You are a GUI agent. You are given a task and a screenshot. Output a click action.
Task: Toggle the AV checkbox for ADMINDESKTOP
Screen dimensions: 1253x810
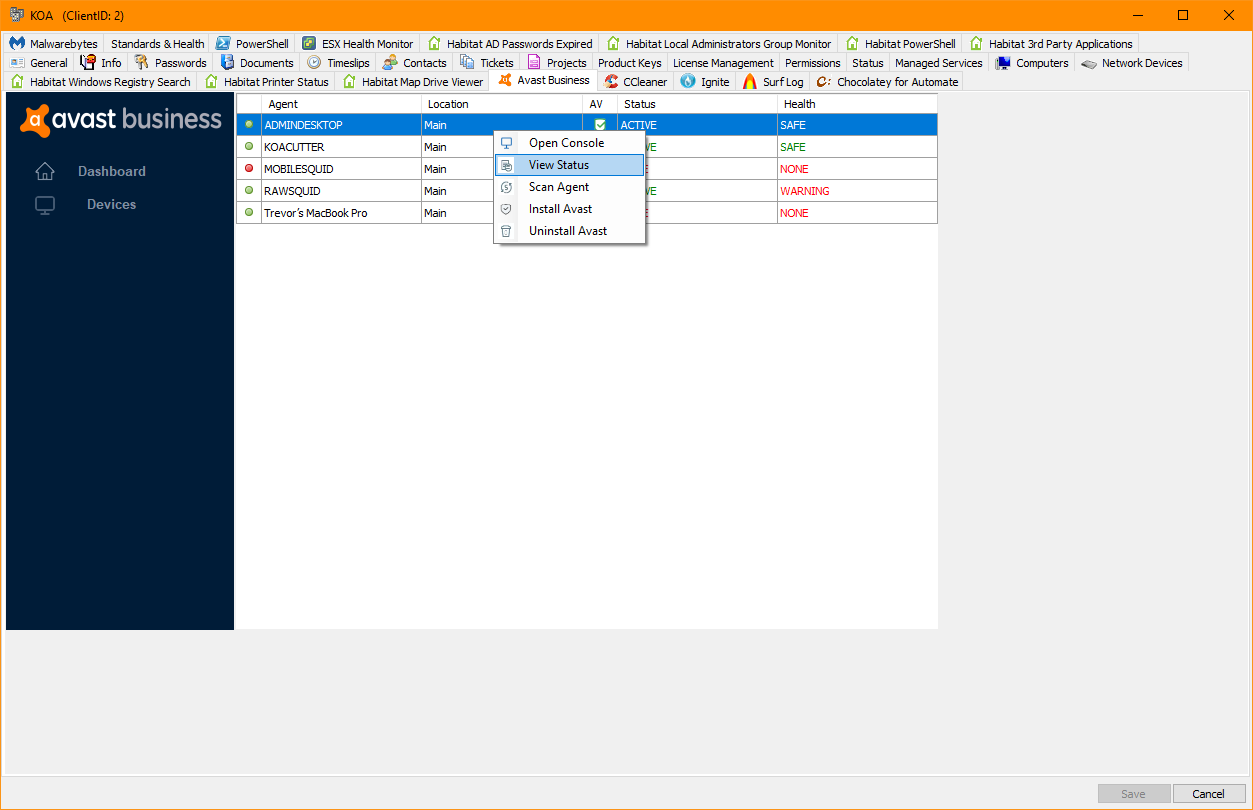point(600,125)
